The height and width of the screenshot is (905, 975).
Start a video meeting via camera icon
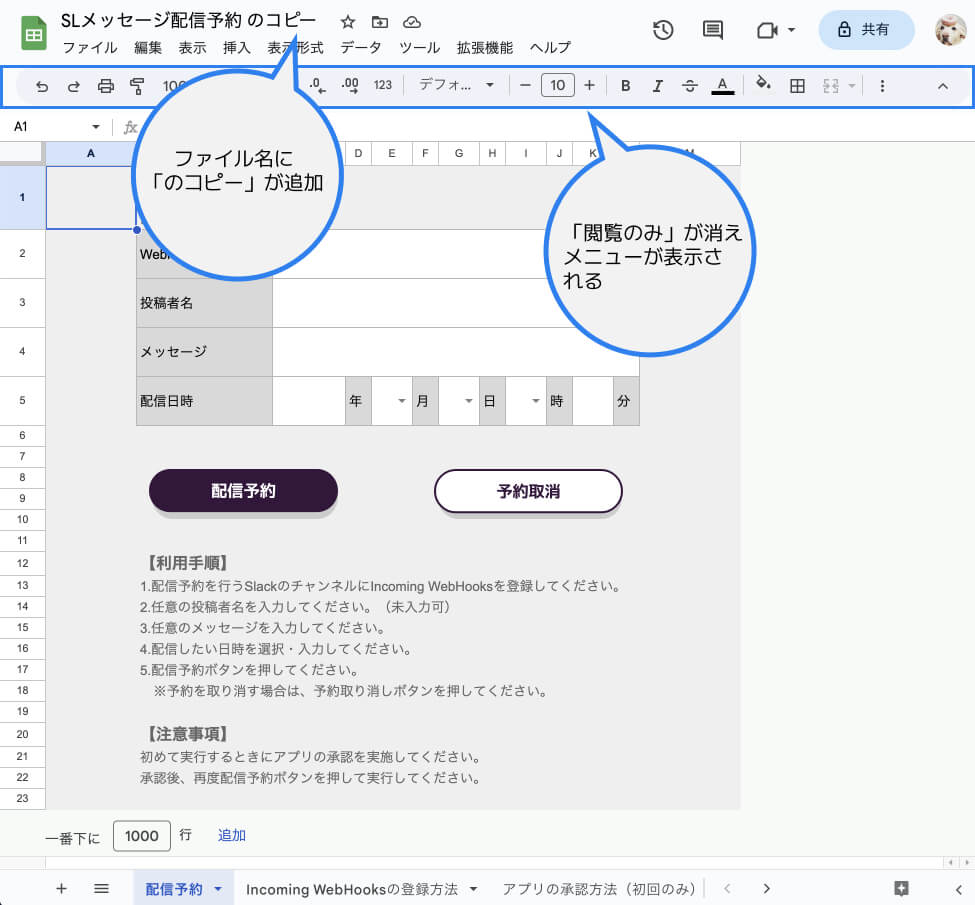tap(767, 30)
